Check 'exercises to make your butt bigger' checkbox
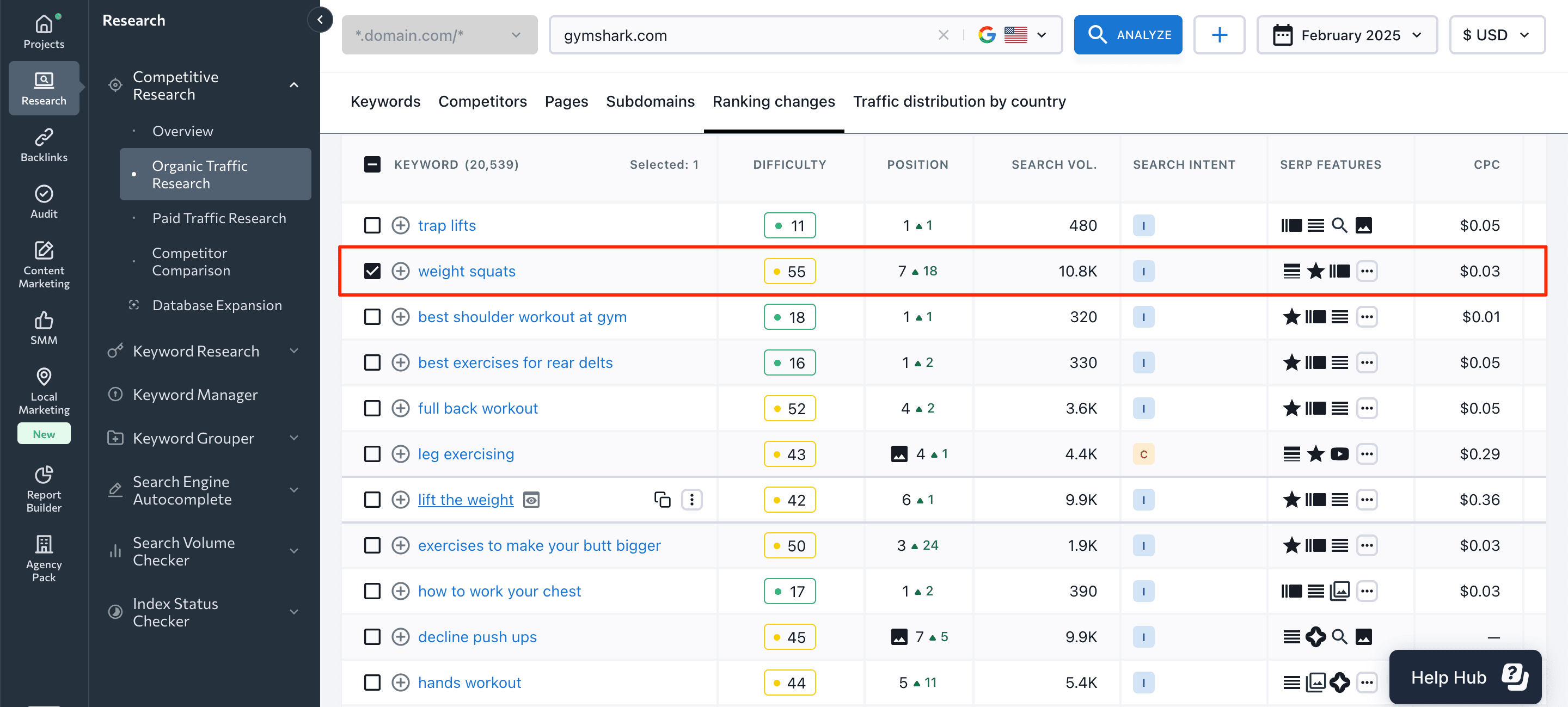 (372, 545)
